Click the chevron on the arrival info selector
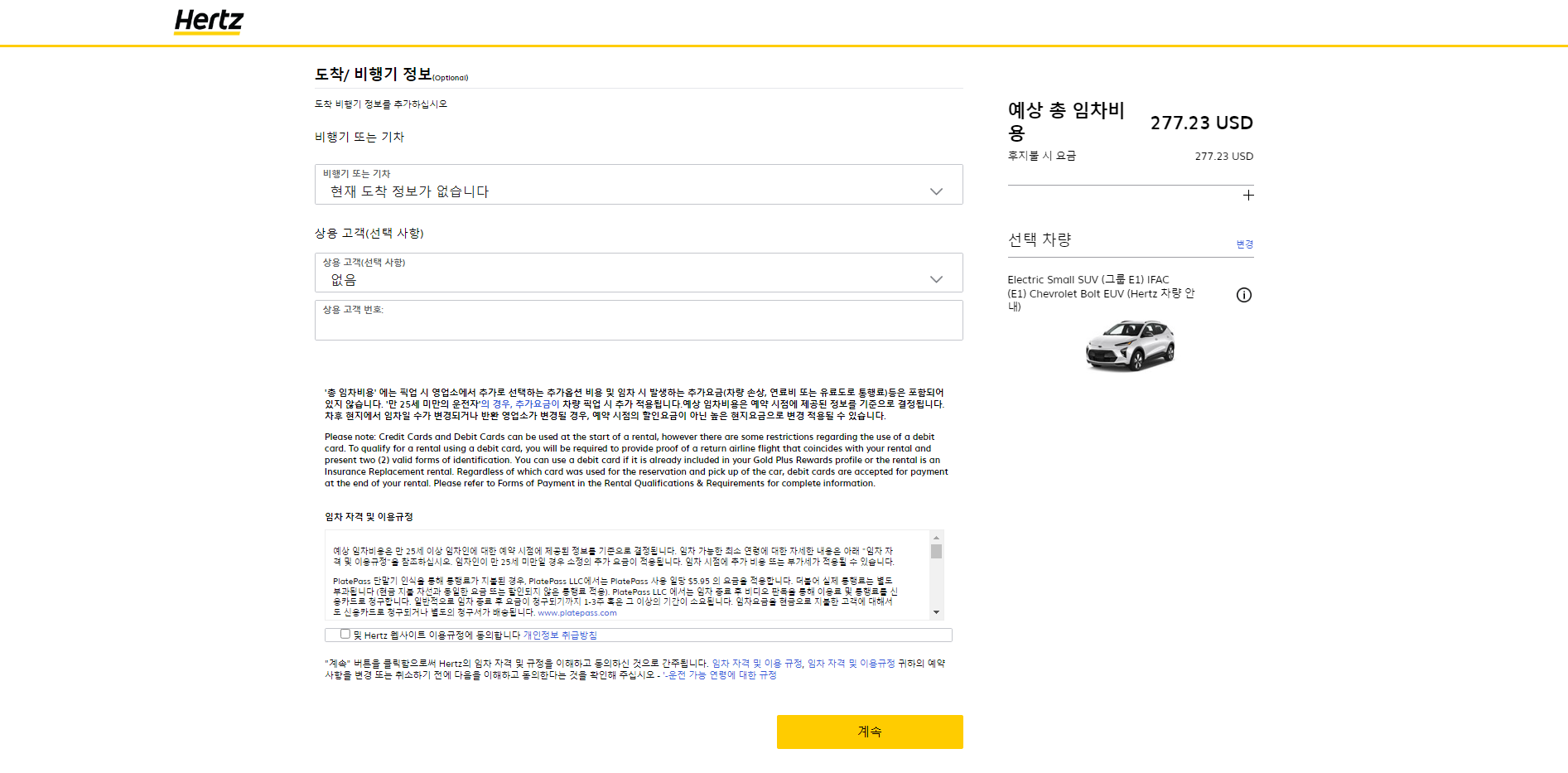The width and height of the screenshot is (1568, 773). pos(936,191)
